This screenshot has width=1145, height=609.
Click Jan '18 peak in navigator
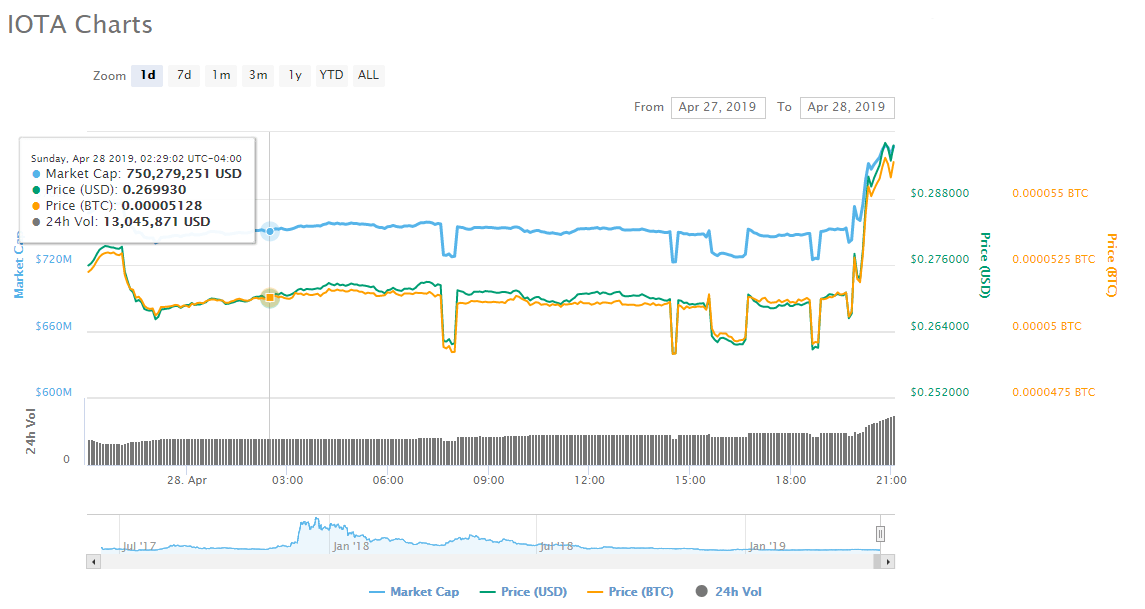[314, 524]
